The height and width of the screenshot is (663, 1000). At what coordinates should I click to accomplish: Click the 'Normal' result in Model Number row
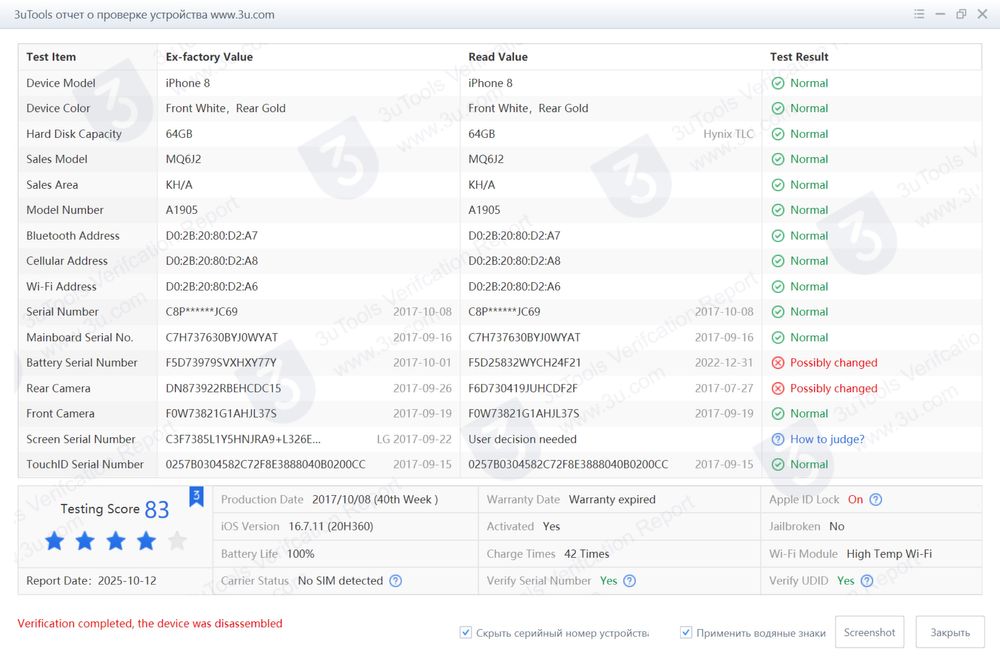click(x=809, y=210)
